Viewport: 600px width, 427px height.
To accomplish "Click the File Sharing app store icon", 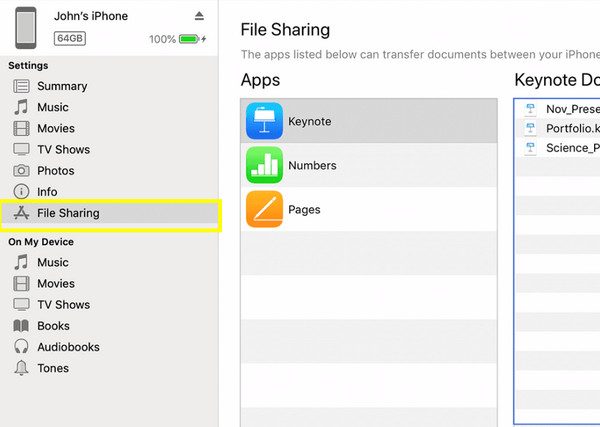I will click(21, 213).
